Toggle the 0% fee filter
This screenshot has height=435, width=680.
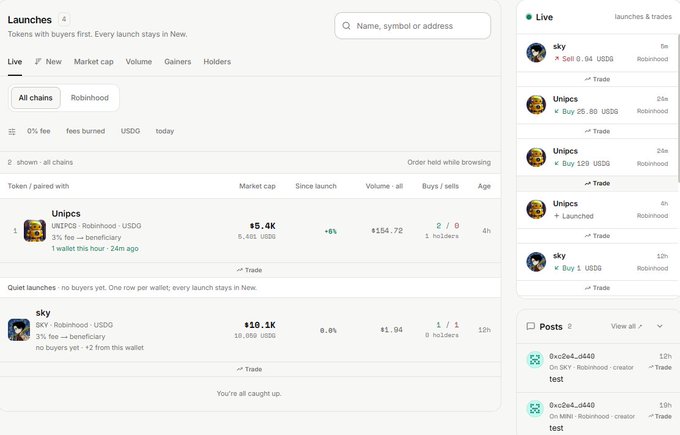pos(39,131)
